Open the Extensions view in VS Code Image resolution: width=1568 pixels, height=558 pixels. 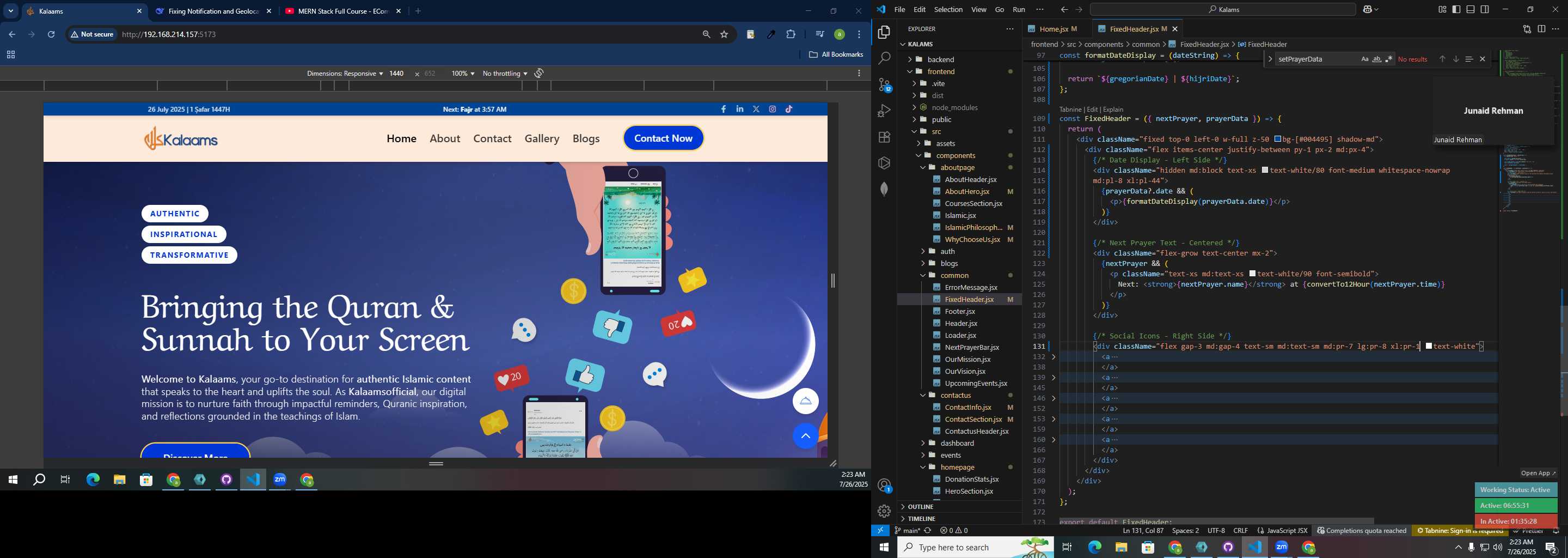[884, 137]
